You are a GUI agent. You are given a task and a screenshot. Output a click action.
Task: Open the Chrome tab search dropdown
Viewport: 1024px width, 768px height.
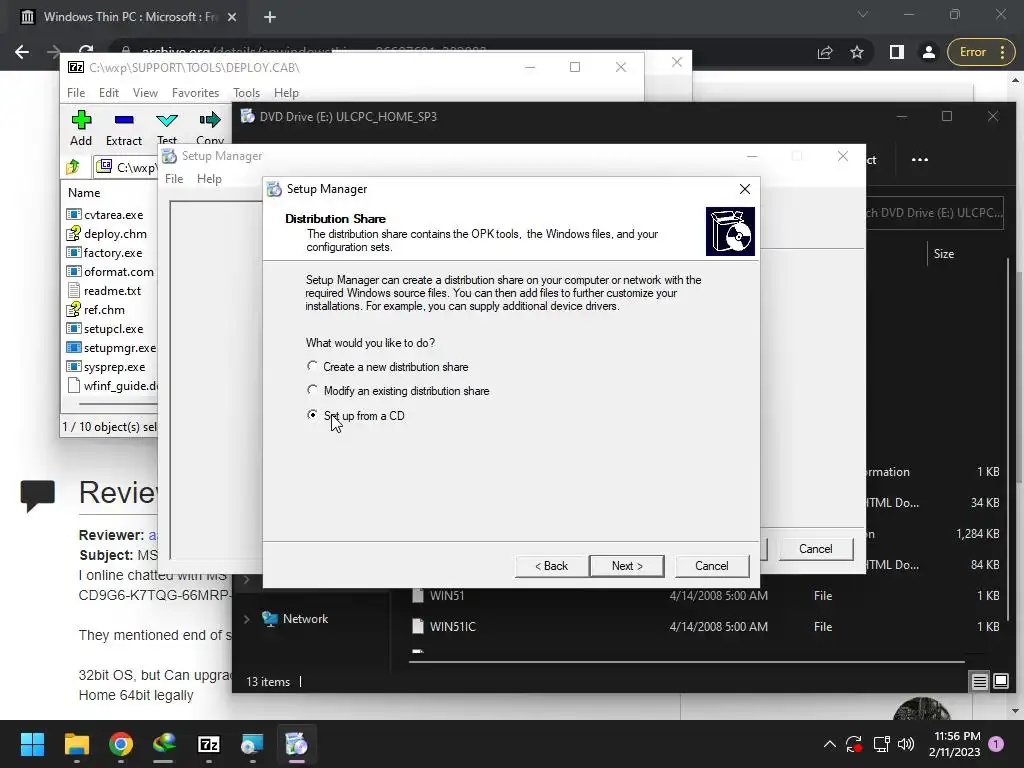(x=863, y=14)
